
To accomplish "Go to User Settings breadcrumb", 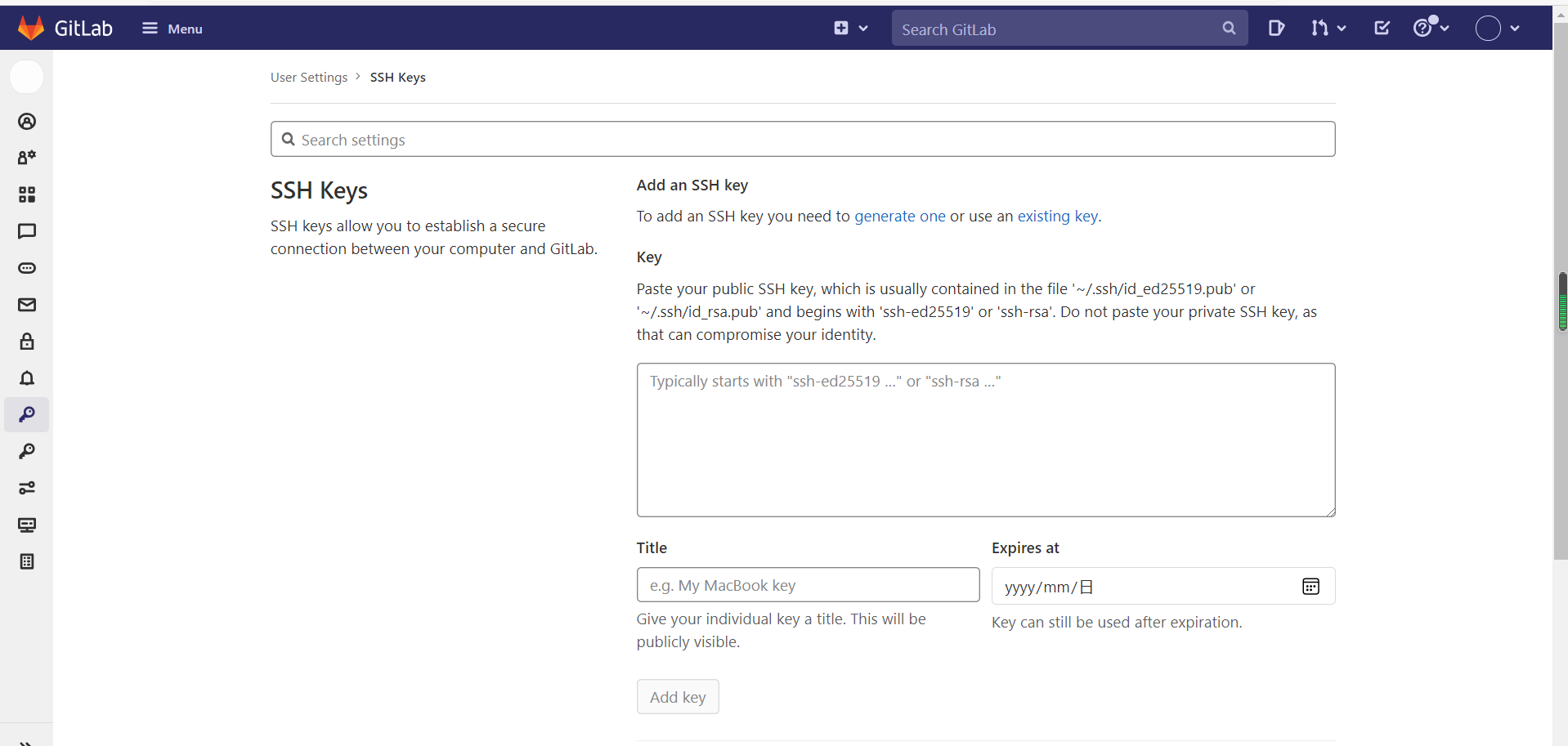I will click(309, 77).
